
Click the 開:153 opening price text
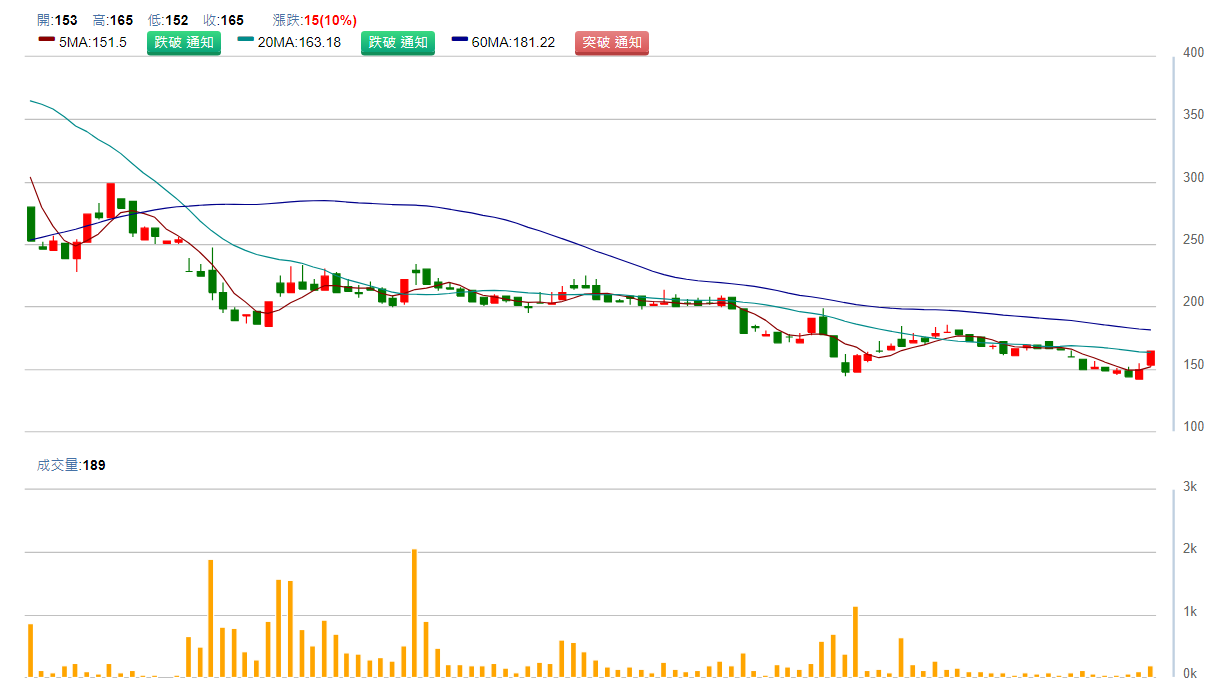pos(57,20)
